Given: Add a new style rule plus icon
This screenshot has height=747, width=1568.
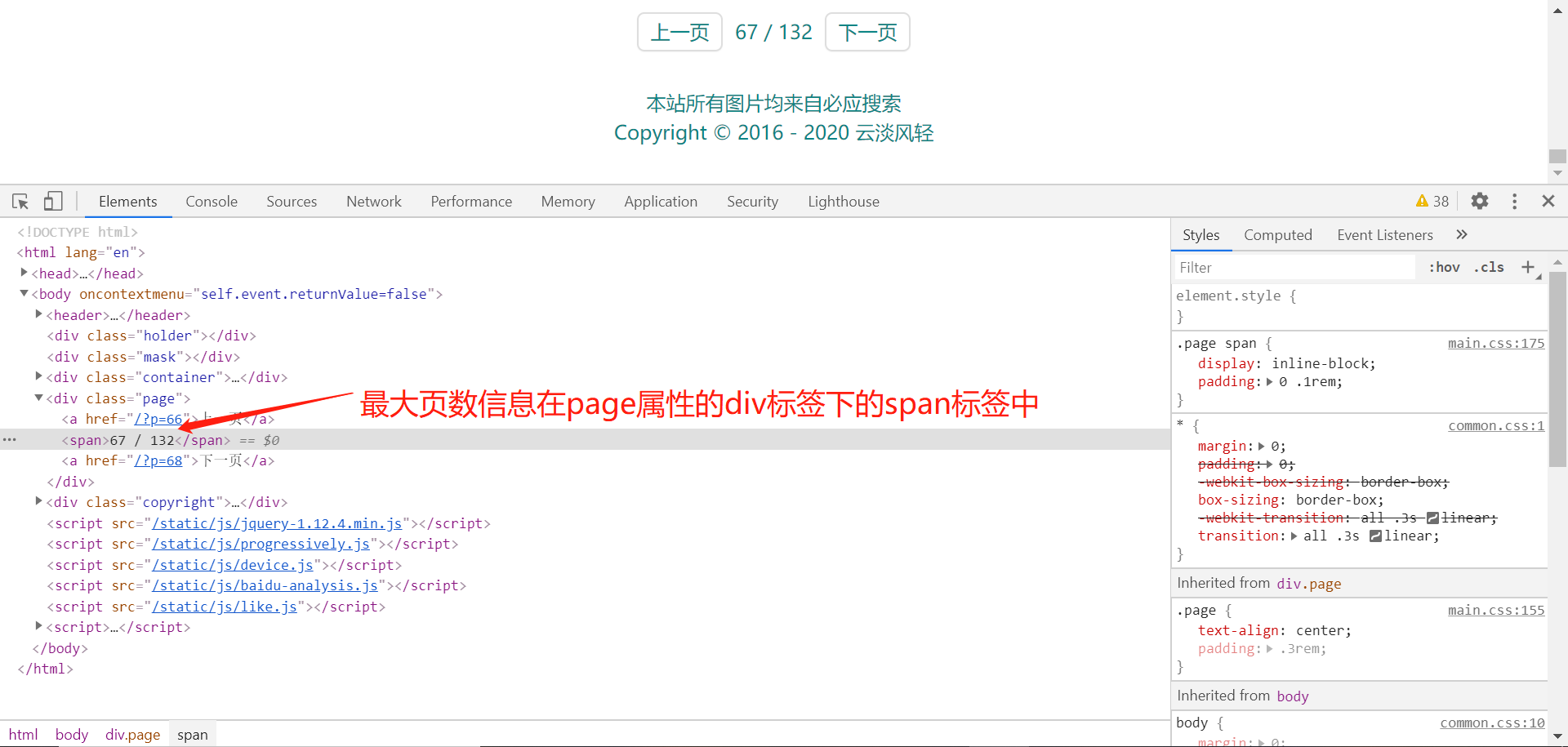Looking at the screenshot, I should (1528, 267).
